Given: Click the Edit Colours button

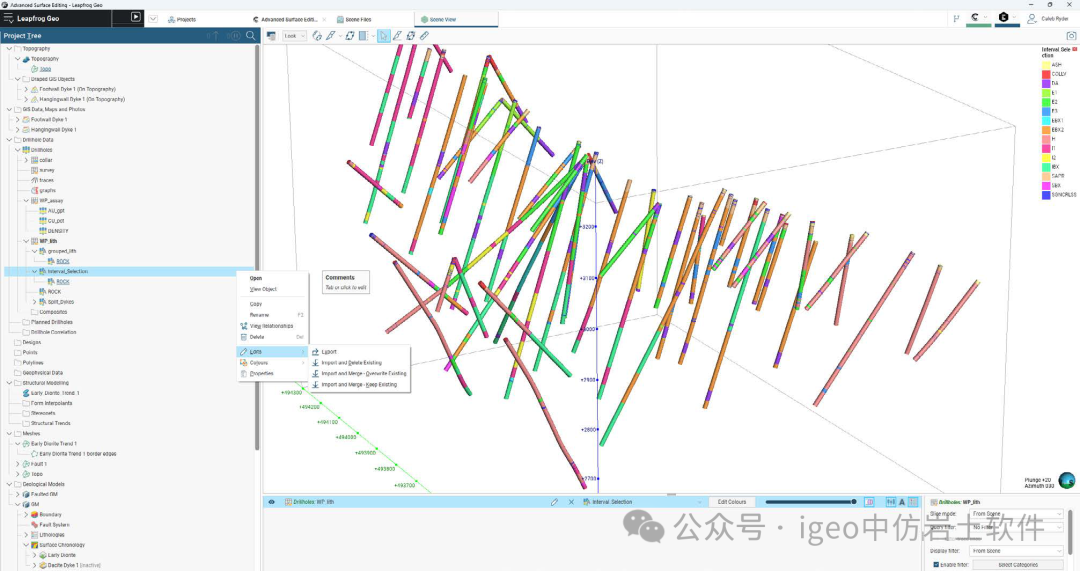Looking at the screenshot, I should click(731, 502).
